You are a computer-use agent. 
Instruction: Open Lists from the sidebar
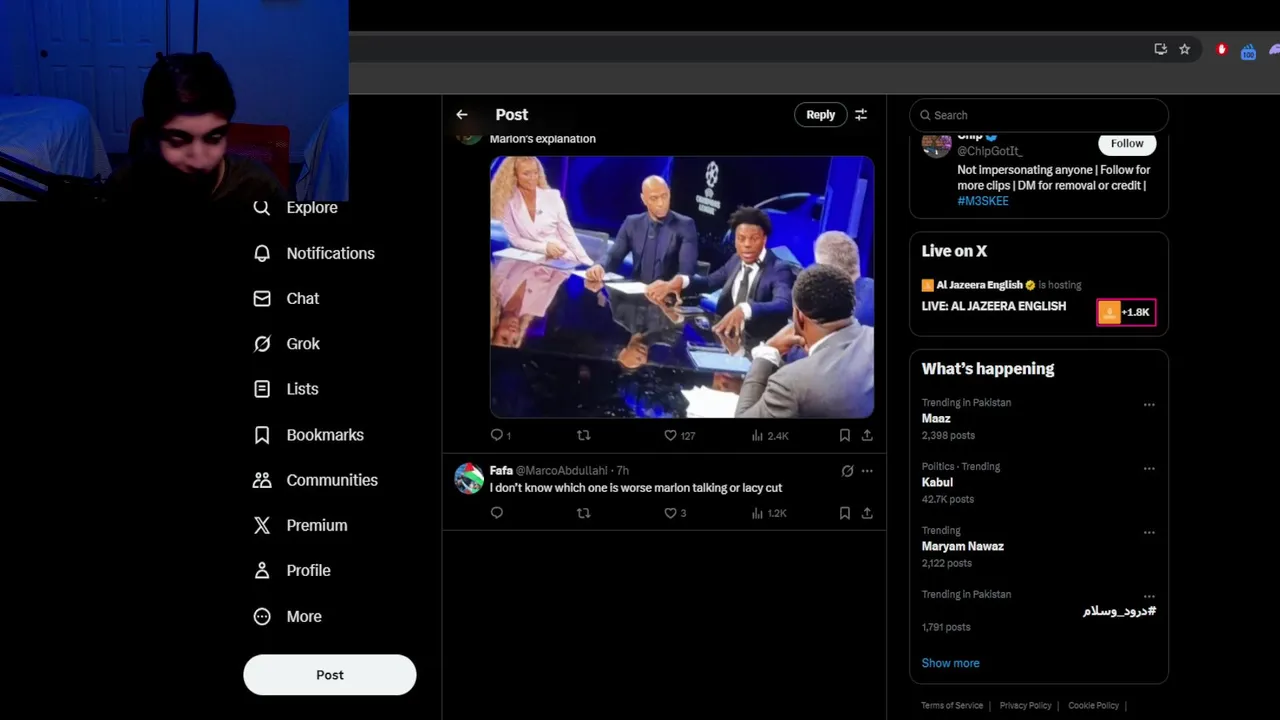click(302, 389)
